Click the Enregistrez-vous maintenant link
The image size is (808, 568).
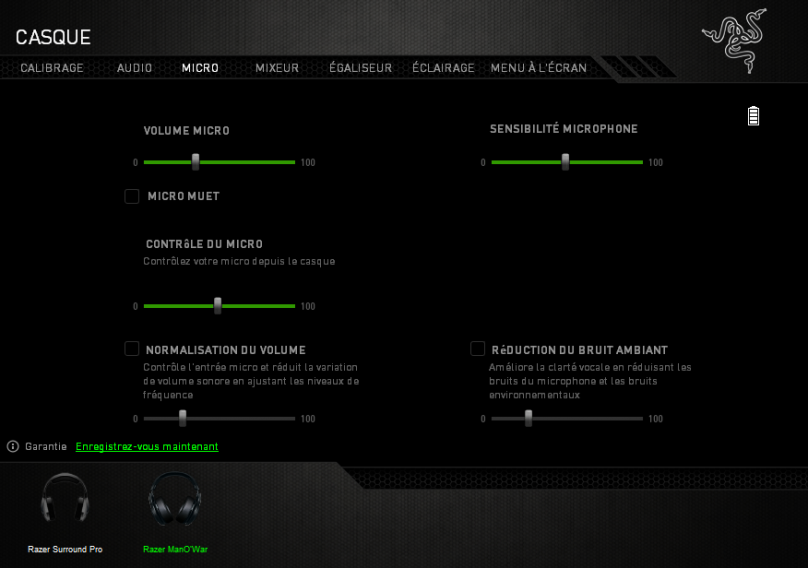tap(147, 446)
